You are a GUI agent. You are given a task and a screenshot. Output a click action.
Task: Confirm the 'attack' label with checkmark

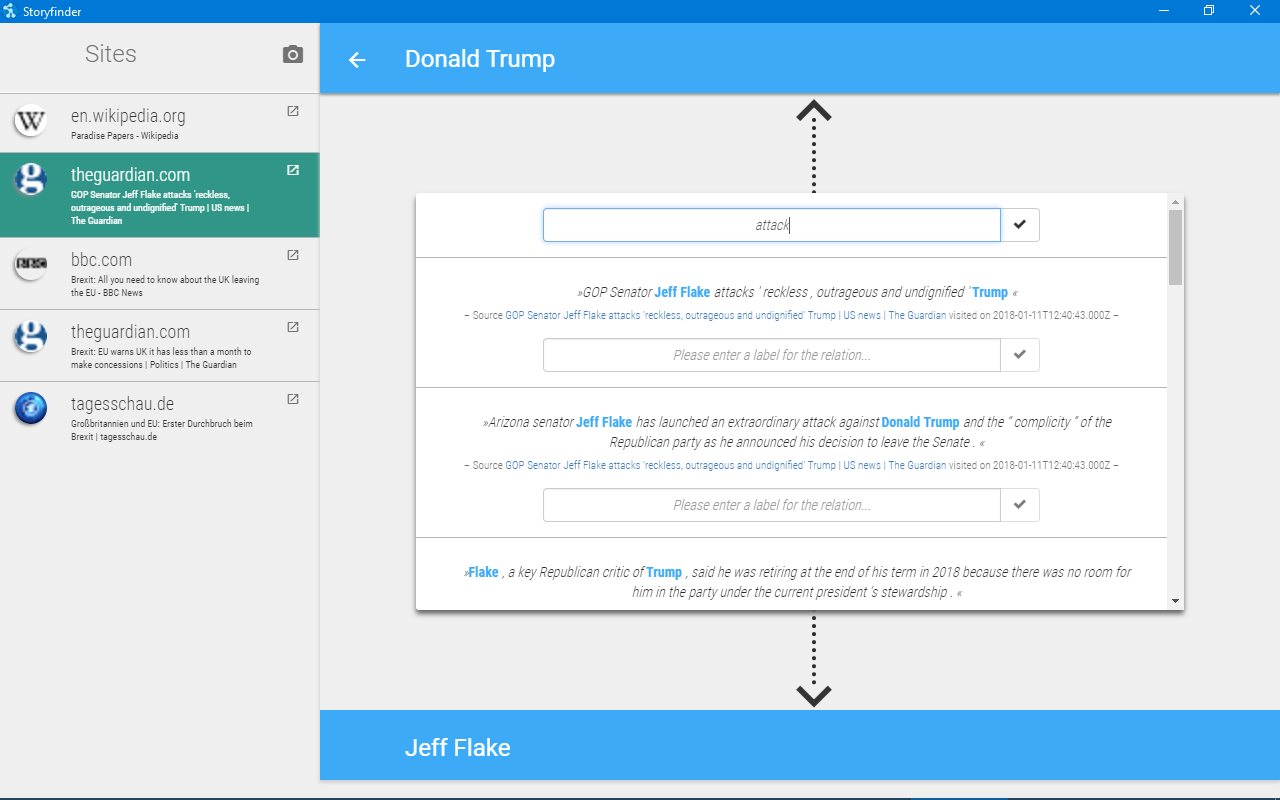[x=1020, y=225]
